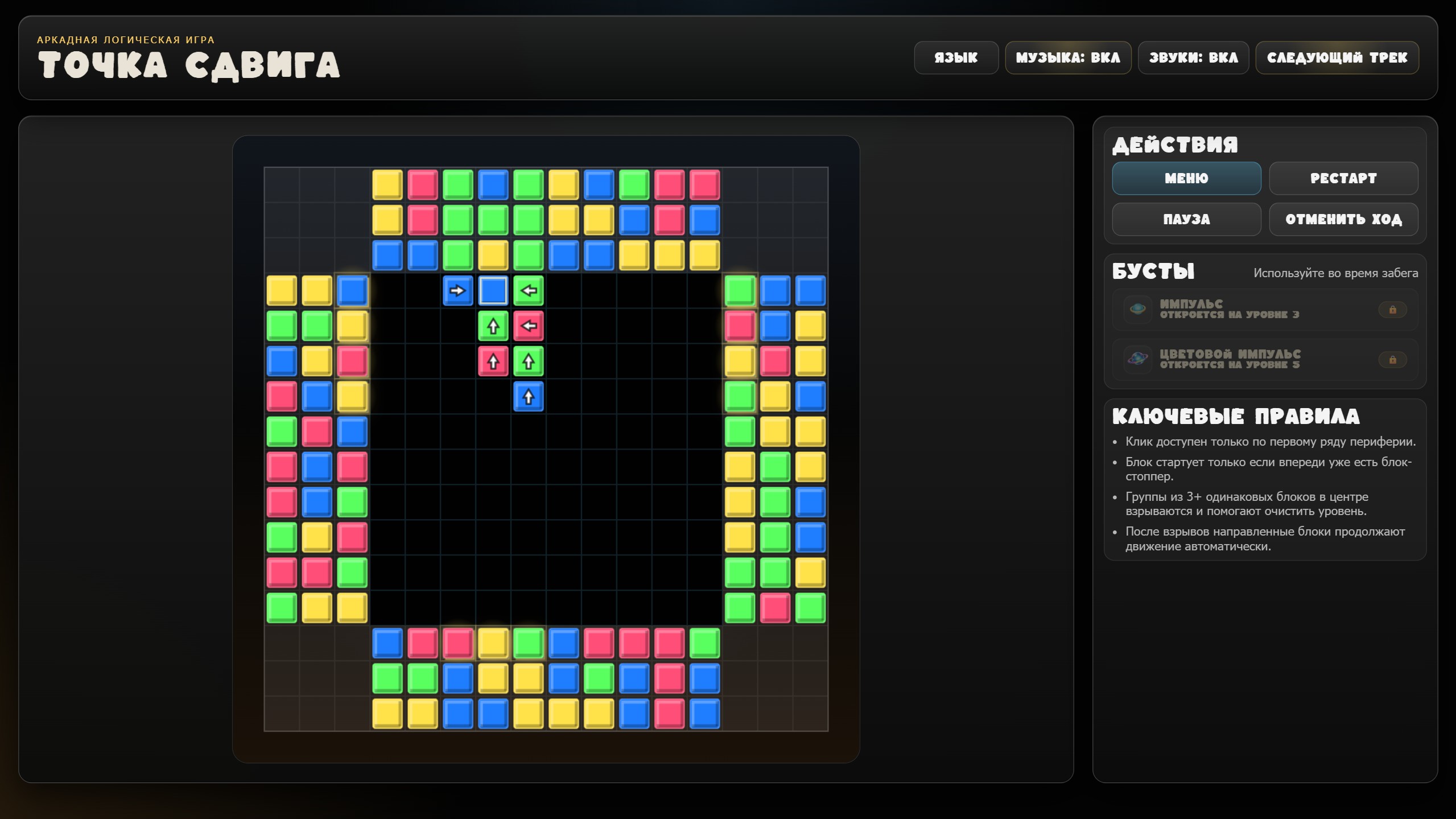Click the blue up-arrow block
The image size is (1456, 819).
[528, 396]
